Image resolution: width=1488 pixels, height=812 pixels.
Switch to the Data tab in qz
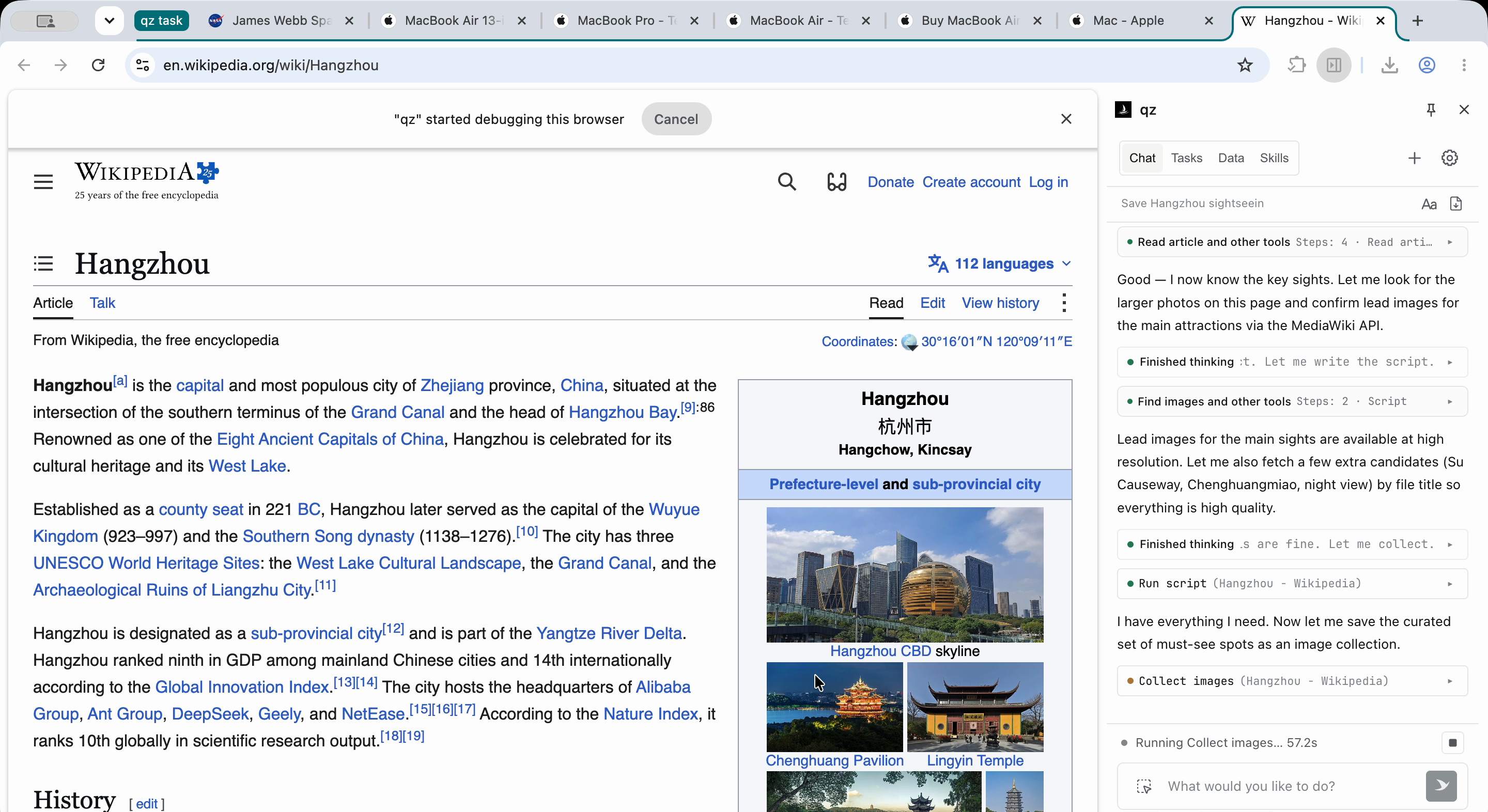[x=1231, y=158]
